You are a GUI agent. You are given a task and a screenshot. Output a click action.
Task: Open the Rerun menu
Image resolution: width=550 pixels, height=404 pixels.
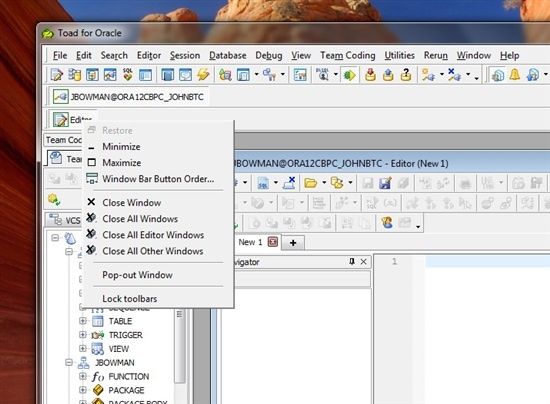pyautogui.click(x=436, y=55)
